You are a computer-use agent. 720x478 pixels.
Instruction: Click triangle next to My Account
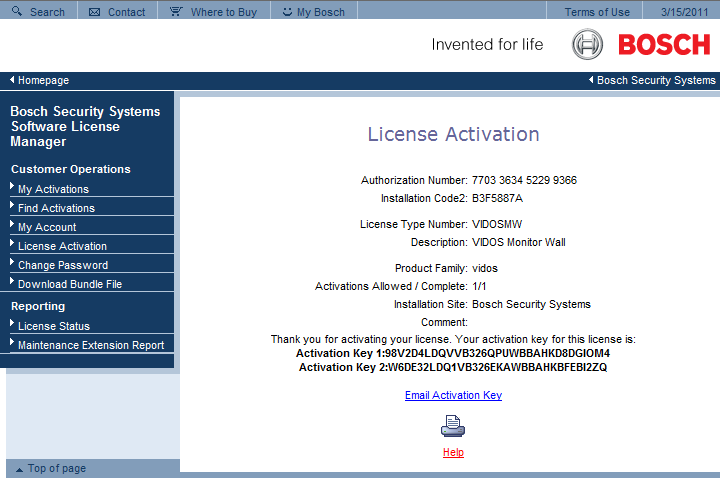(x=12, y=224)
